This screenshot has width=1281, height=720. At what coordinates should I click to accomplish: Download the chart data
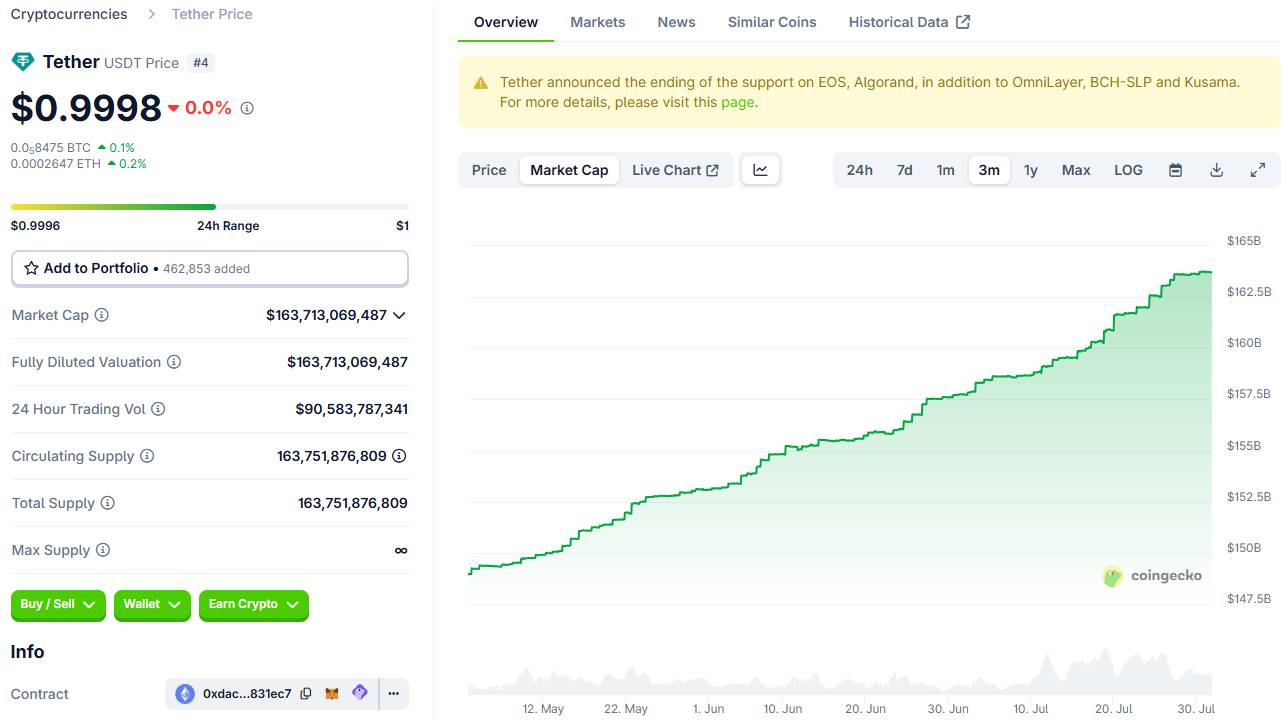coord(1217,170)
